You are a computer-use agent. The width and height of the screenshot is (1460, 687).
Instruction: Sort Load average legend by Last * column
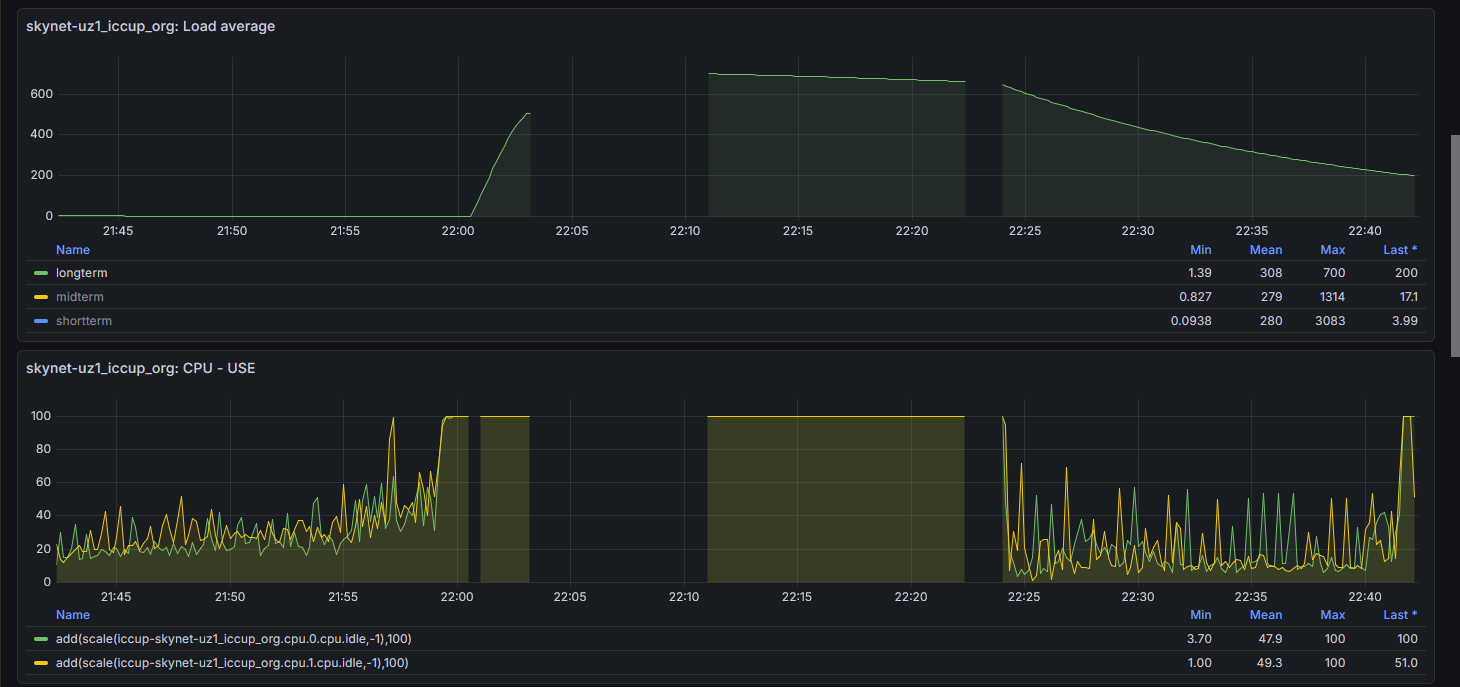pos(1400,250)
